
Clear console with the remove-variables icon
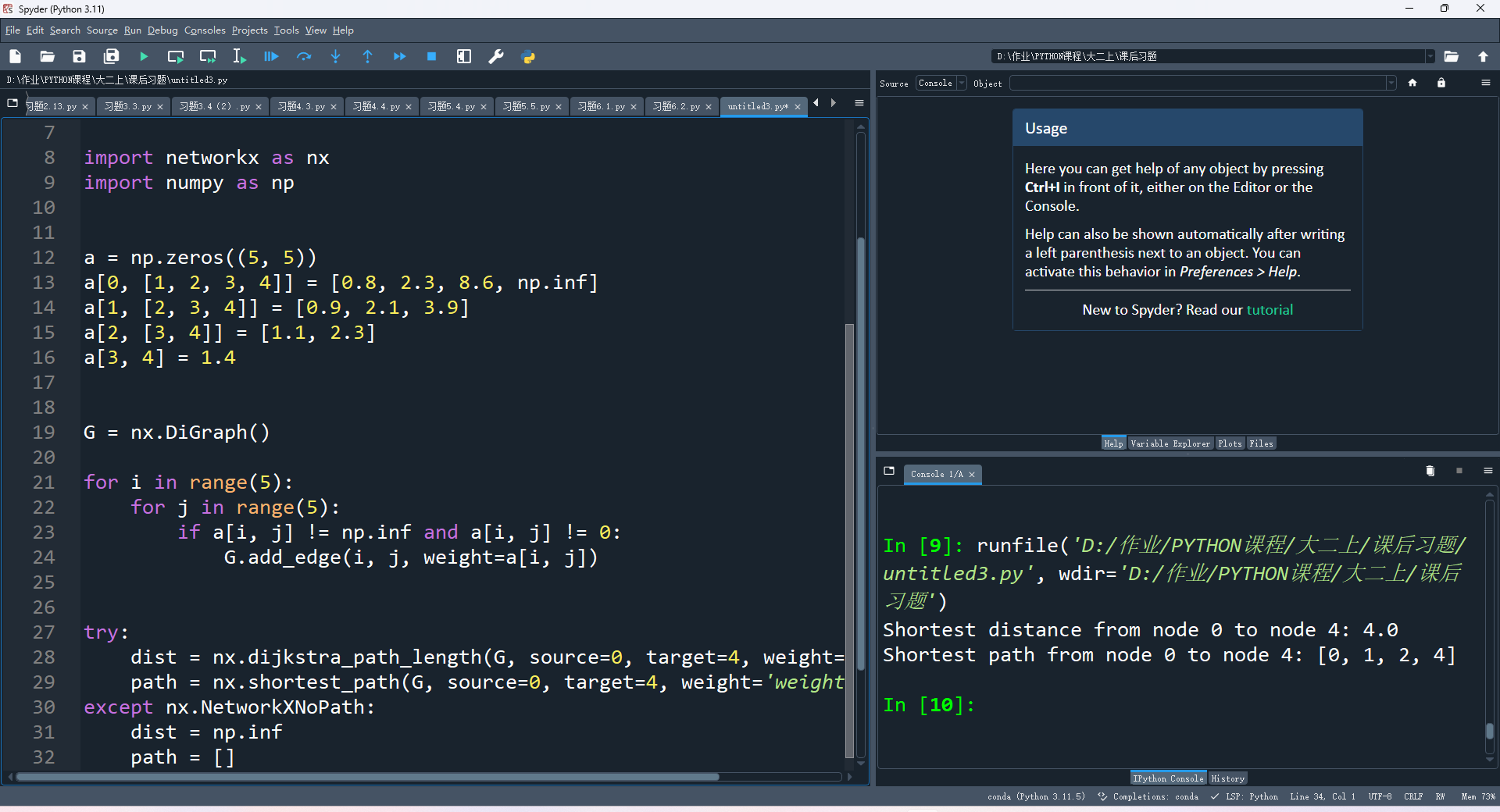pyautogui.click(x=1430, y=471)
